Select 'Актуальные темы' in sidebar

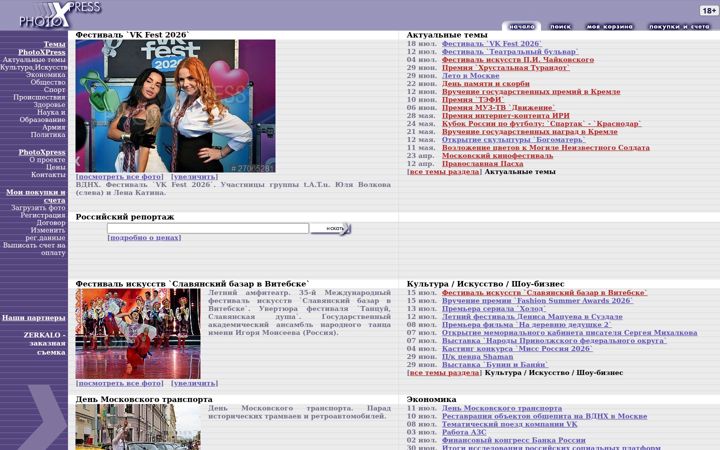click(x=34, y=60)
